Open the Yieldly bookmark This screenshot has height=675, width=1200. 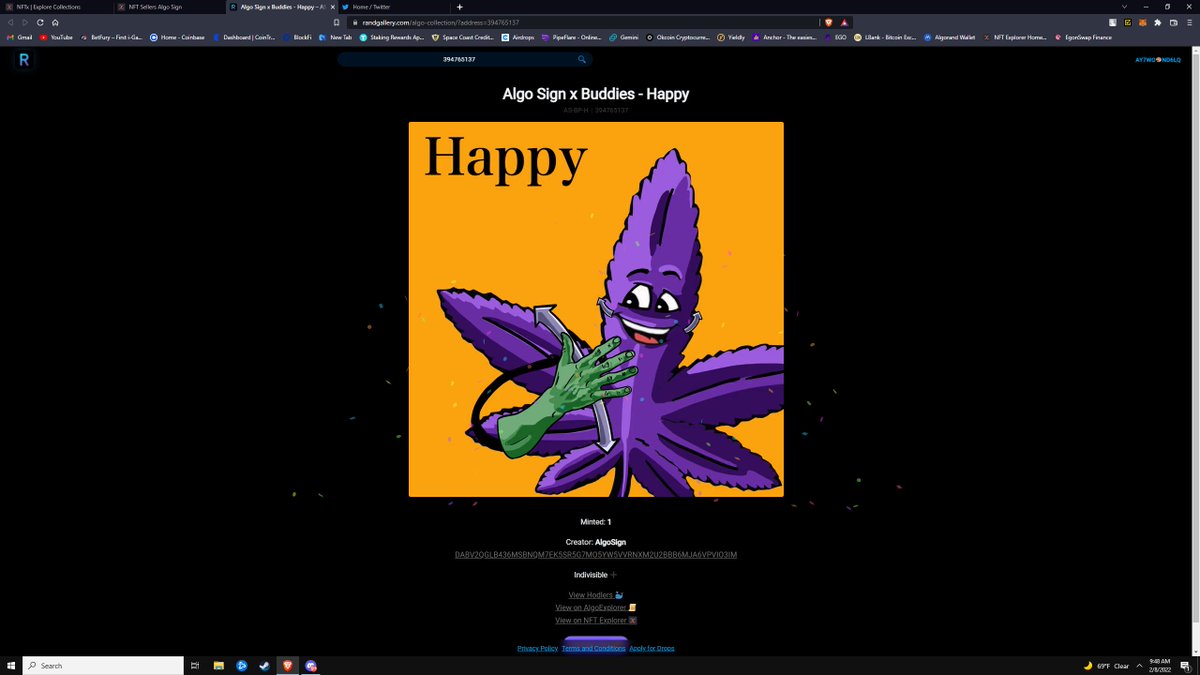coord(730,37)
